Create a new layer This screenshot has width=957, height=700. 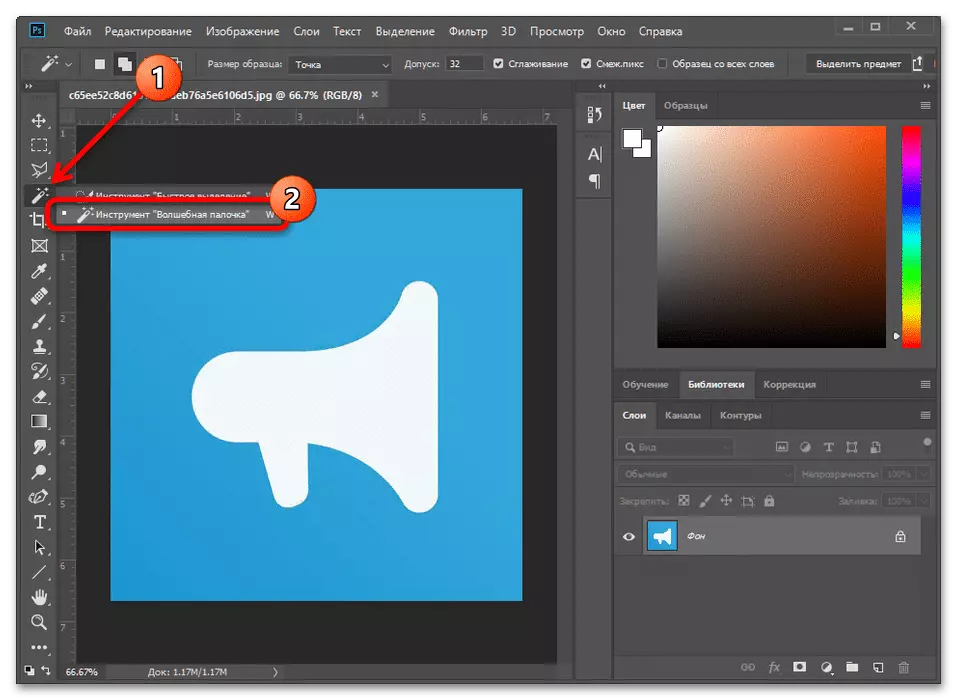(878, 667)
